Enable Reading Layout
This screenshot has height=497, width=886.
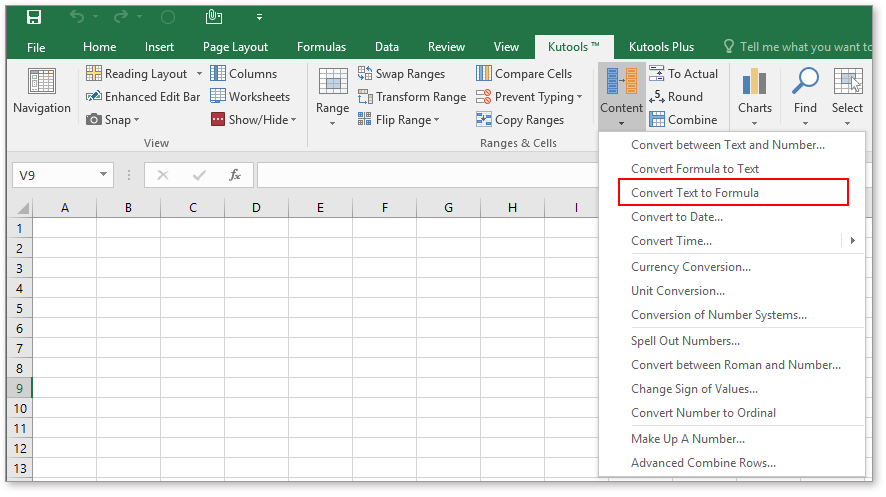[136, 73]
